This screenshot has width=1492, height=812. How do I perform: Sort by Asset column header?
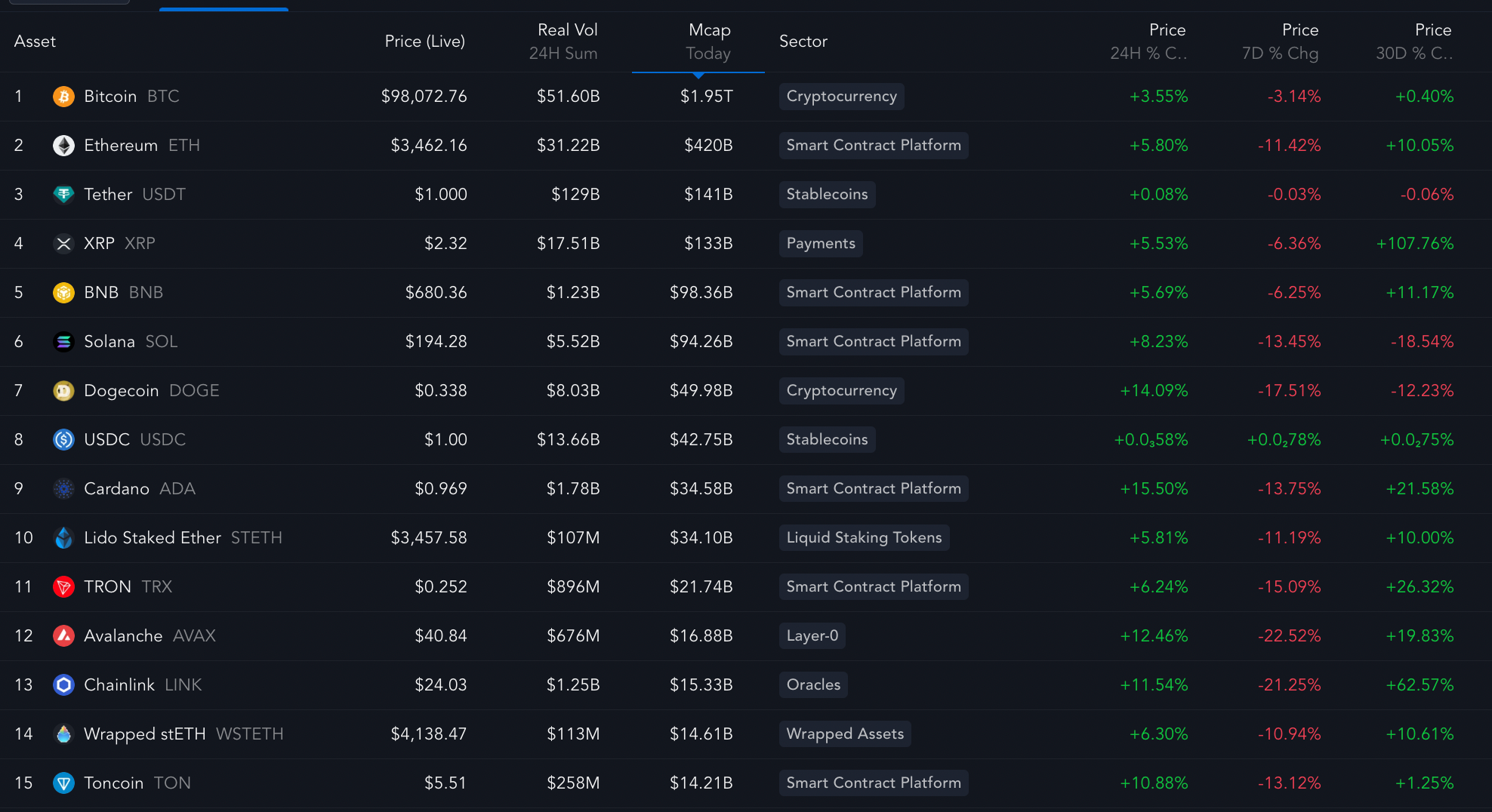[35, 42]
